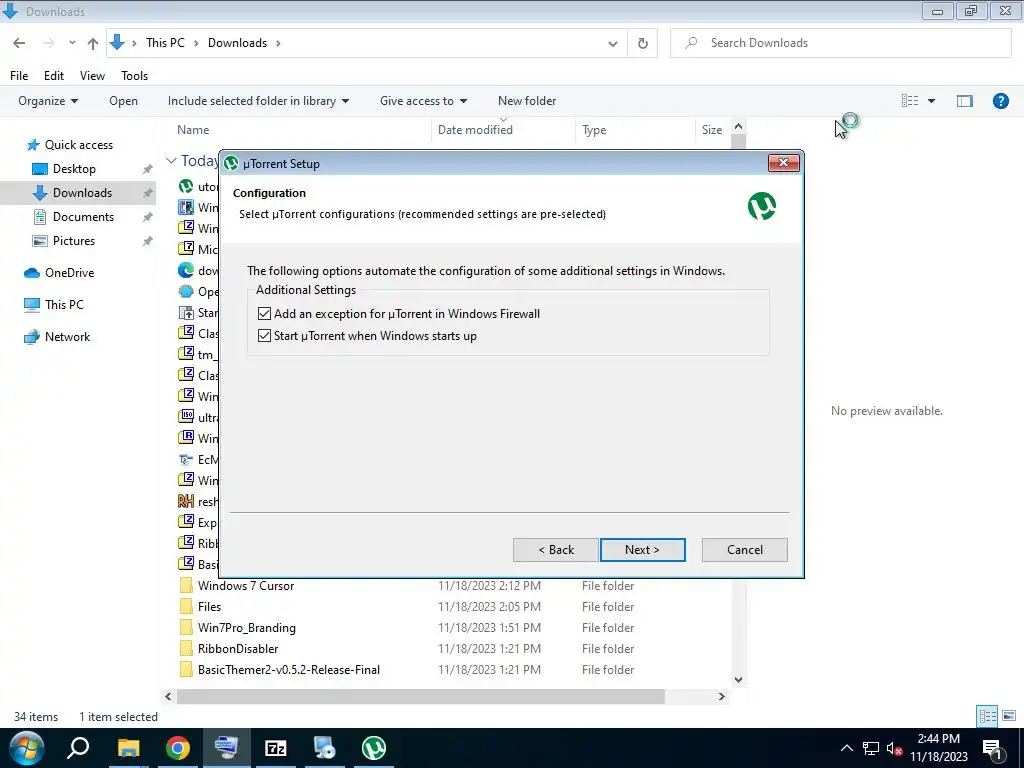The width and height of the screenshot is (1024, 768).
Task: Switch to large thumbnails view icon in status bar
Action: (1009, 716)
